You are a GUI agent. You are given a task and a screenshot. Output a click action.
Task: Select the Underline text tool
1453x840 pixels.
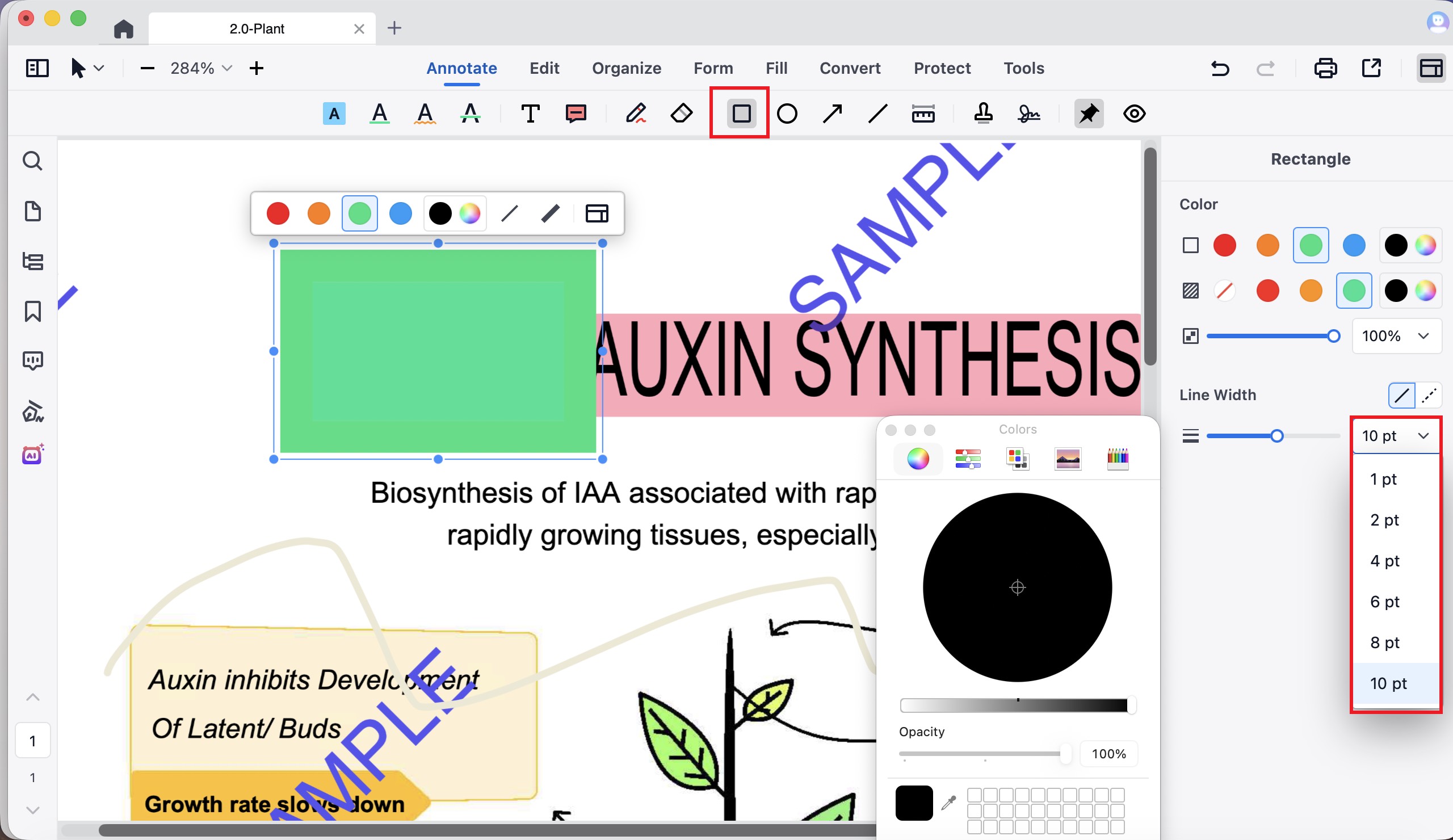[x=379, y=114]
